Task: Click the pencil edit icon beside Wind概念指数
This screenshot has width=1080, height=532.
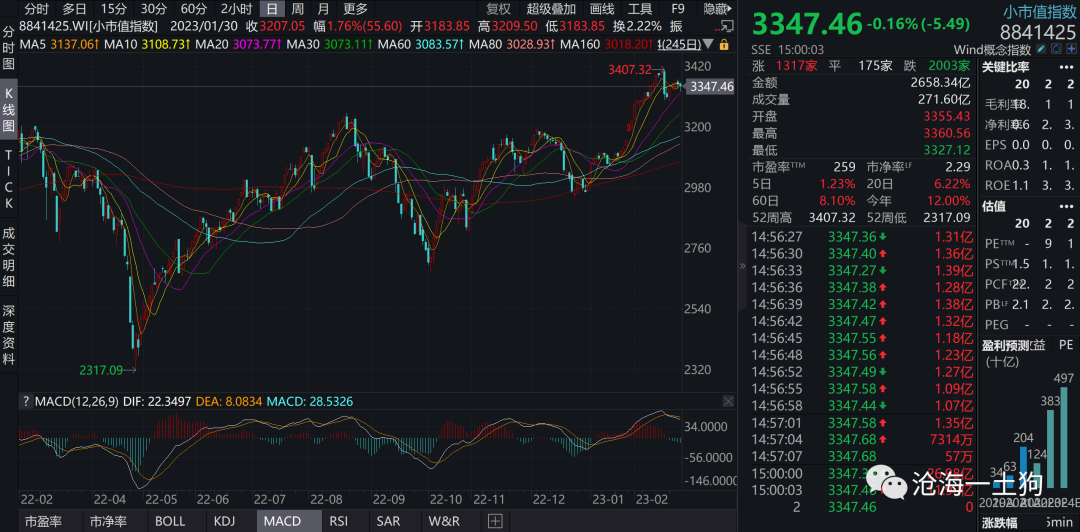Action: (1041, 50)
